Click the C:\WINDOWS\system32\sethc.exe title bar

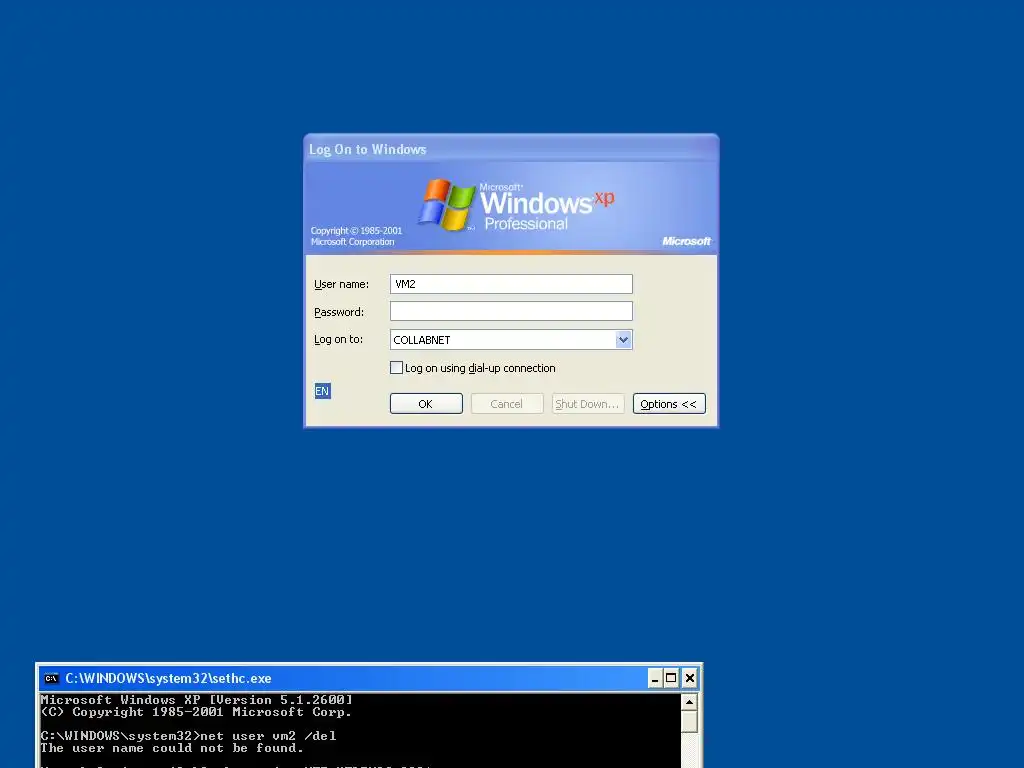[x=369, y=679]
